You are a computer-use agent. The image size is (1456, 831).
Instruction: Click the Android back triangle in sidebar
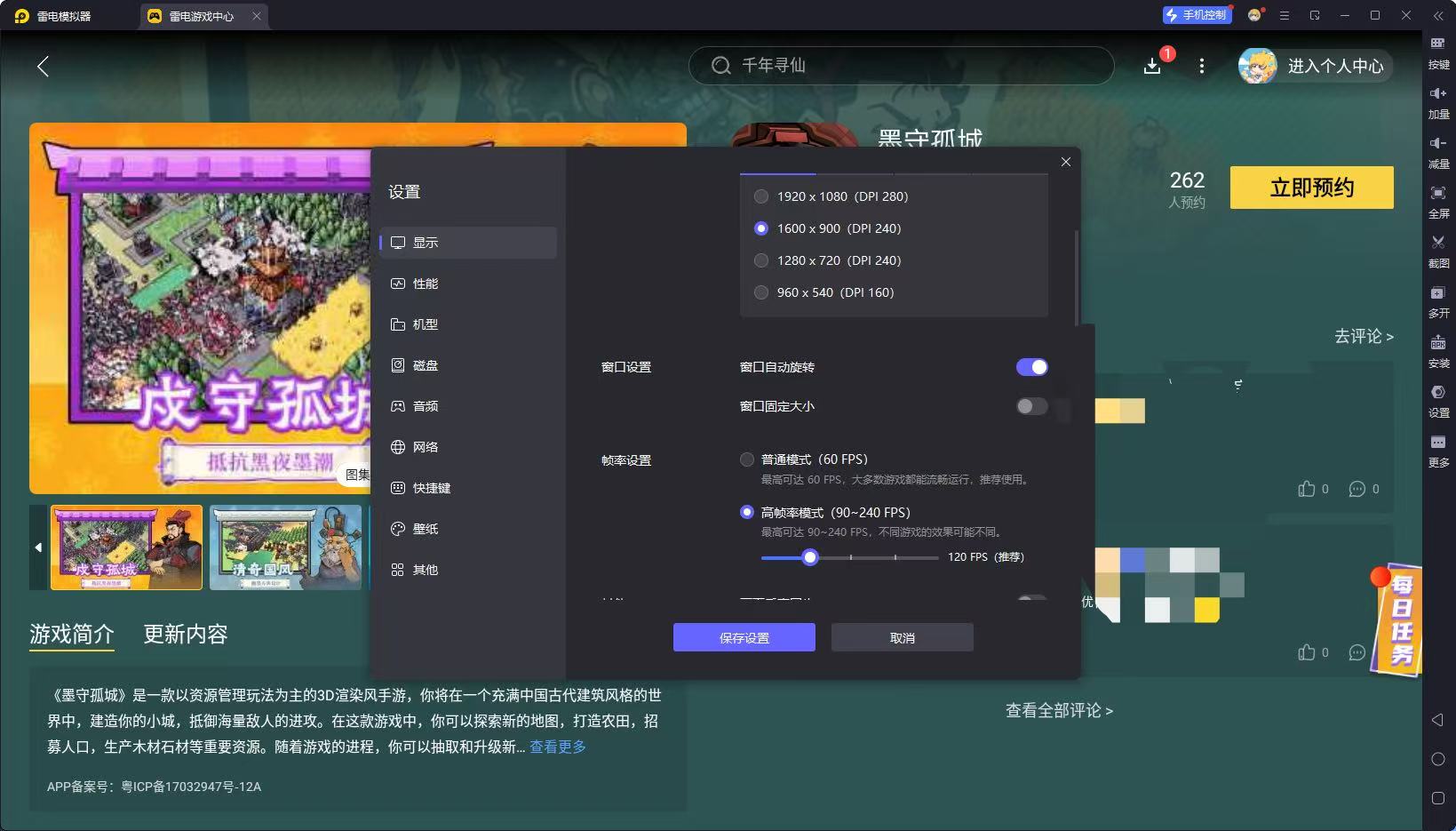point(1437,719)
